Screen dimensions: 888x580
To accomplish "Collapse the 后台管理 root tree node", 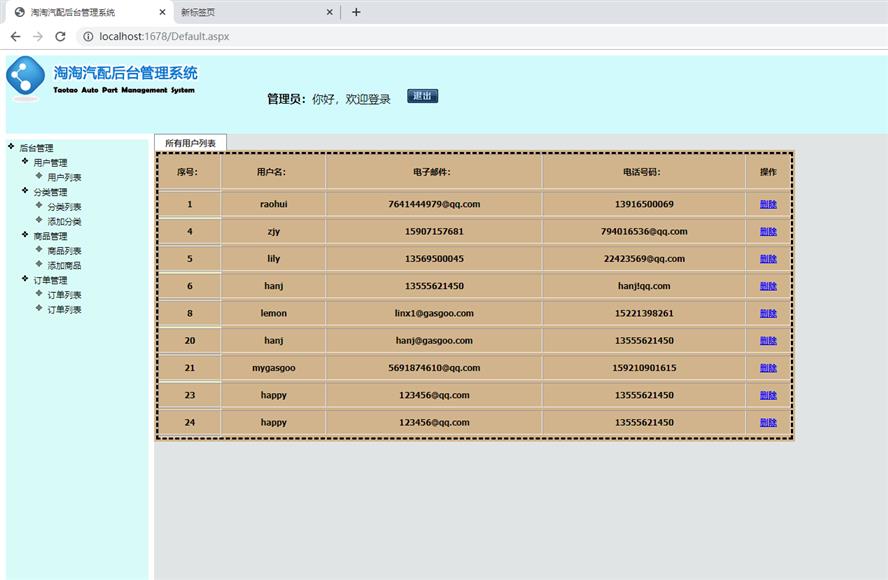I will coord(11,147).
